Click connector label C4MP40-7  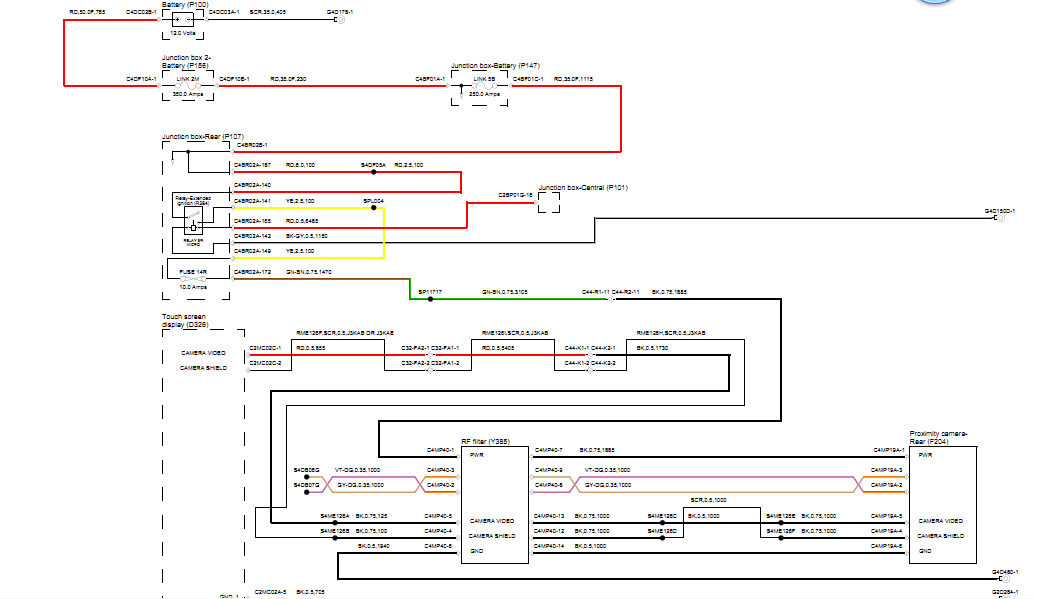coord(549,450)
